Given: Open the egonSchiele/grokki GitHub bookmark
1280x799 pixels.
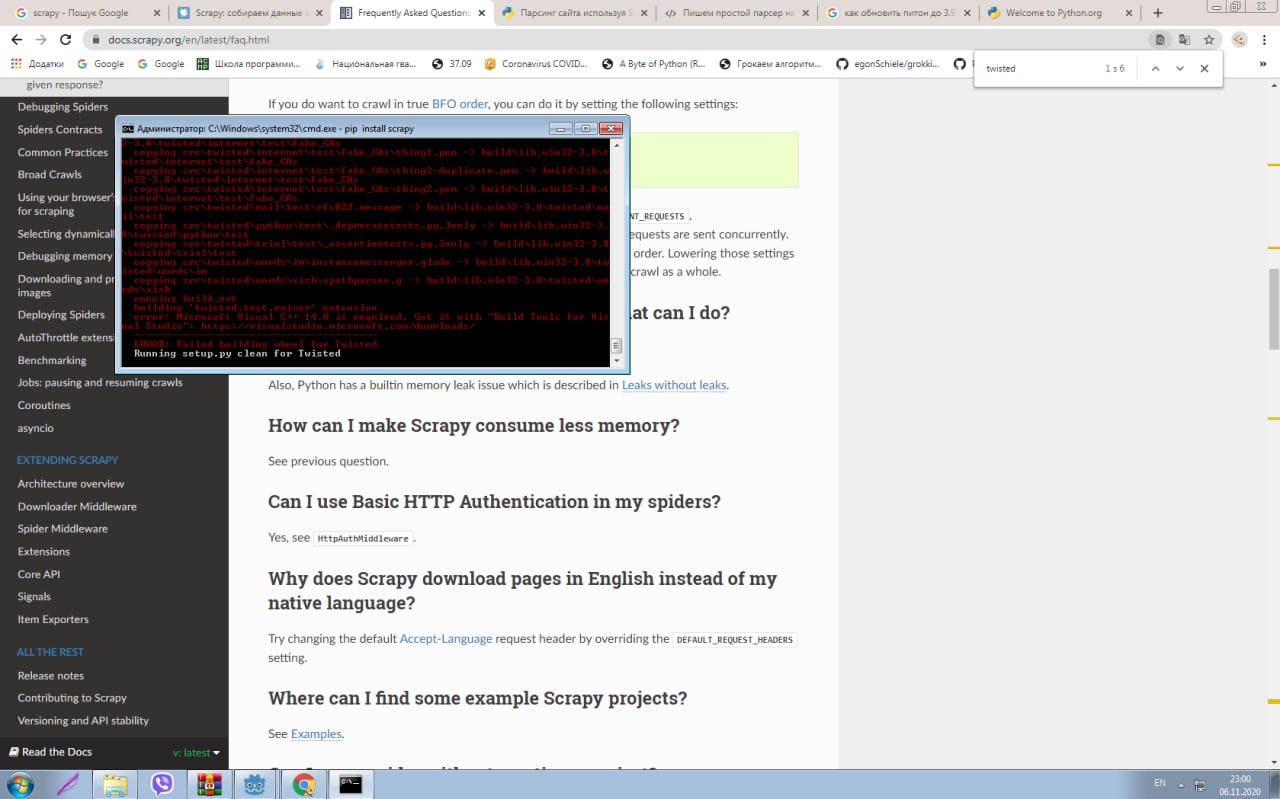Looking at the screenshot, I should (888, 63).
